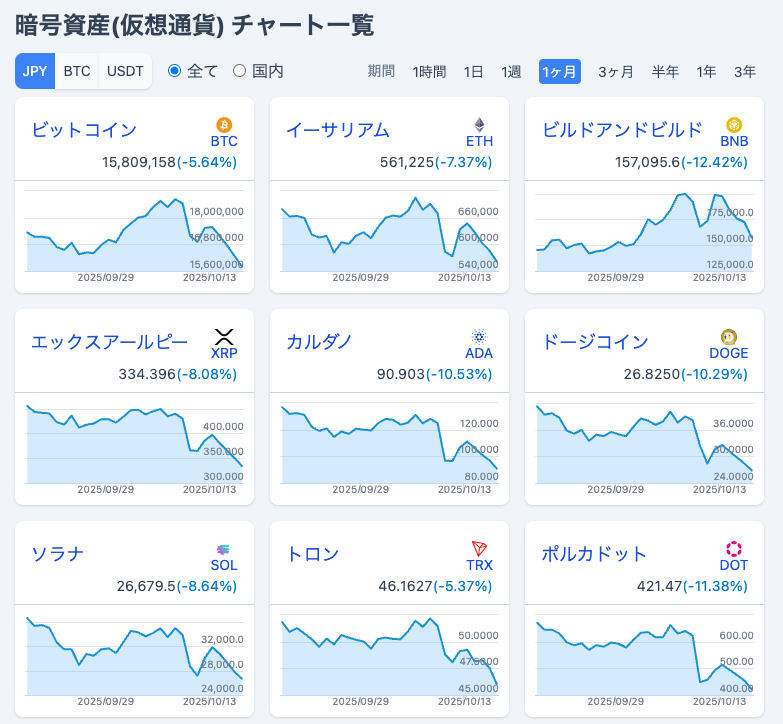783x724 pixels.
Task: Click the DOT ticker label
Action: click(734, 565)
